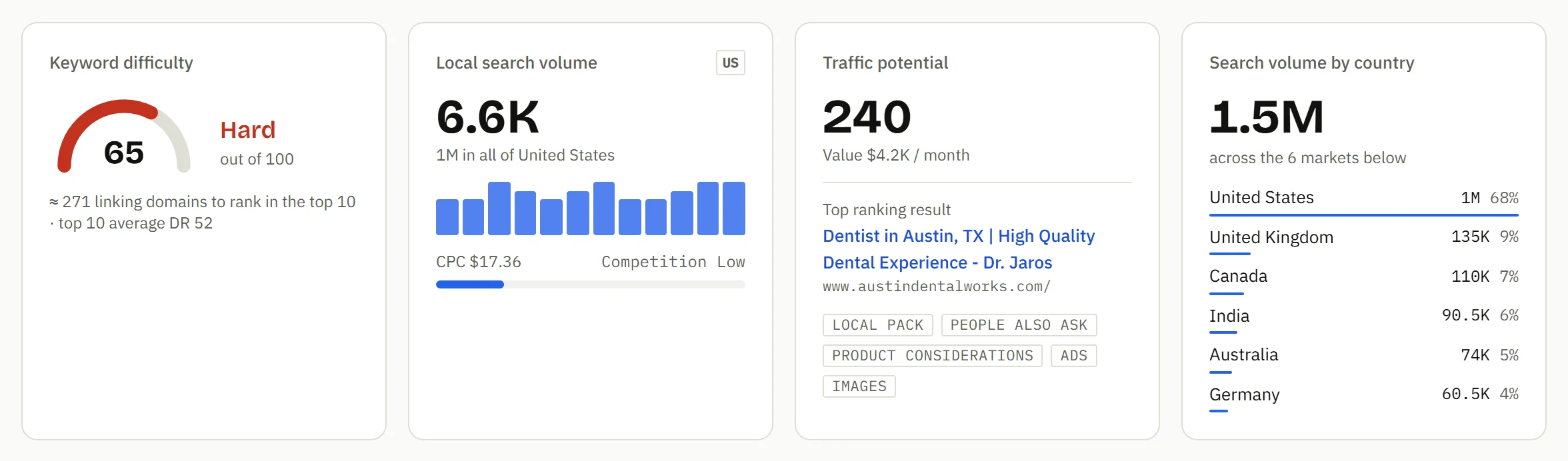Select the IMAGES tag

[859, 386]
